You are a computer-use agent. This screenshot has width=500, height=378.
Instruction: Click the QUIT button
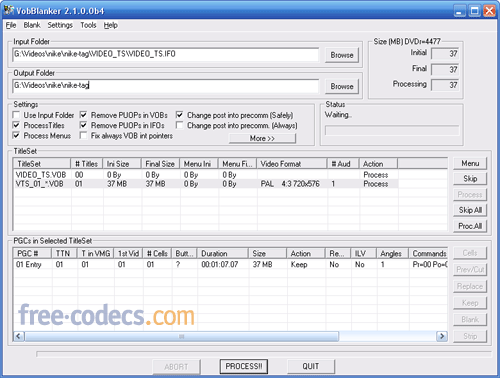(x=311, y=366)
